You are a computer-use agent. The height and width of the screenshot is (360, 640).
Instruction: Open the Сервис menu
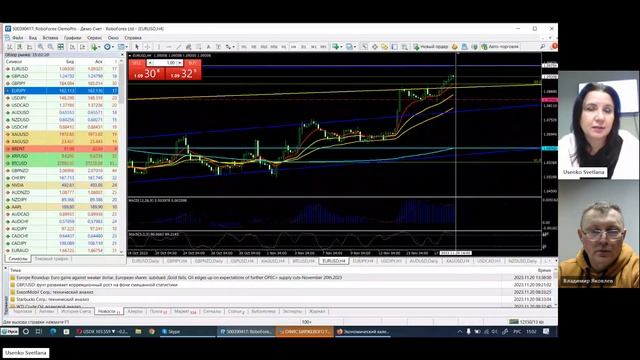pyautogui.click(x=94, y=38)
